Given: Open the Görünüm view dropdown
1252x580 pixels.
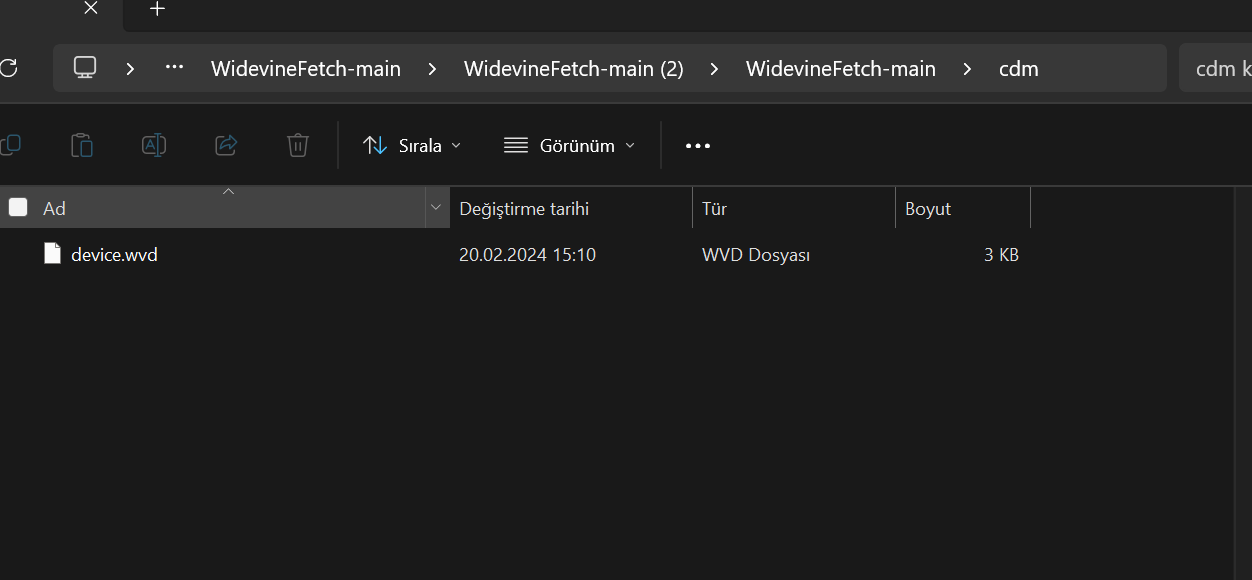Looking at the screenshot, I should pos(569,145).
